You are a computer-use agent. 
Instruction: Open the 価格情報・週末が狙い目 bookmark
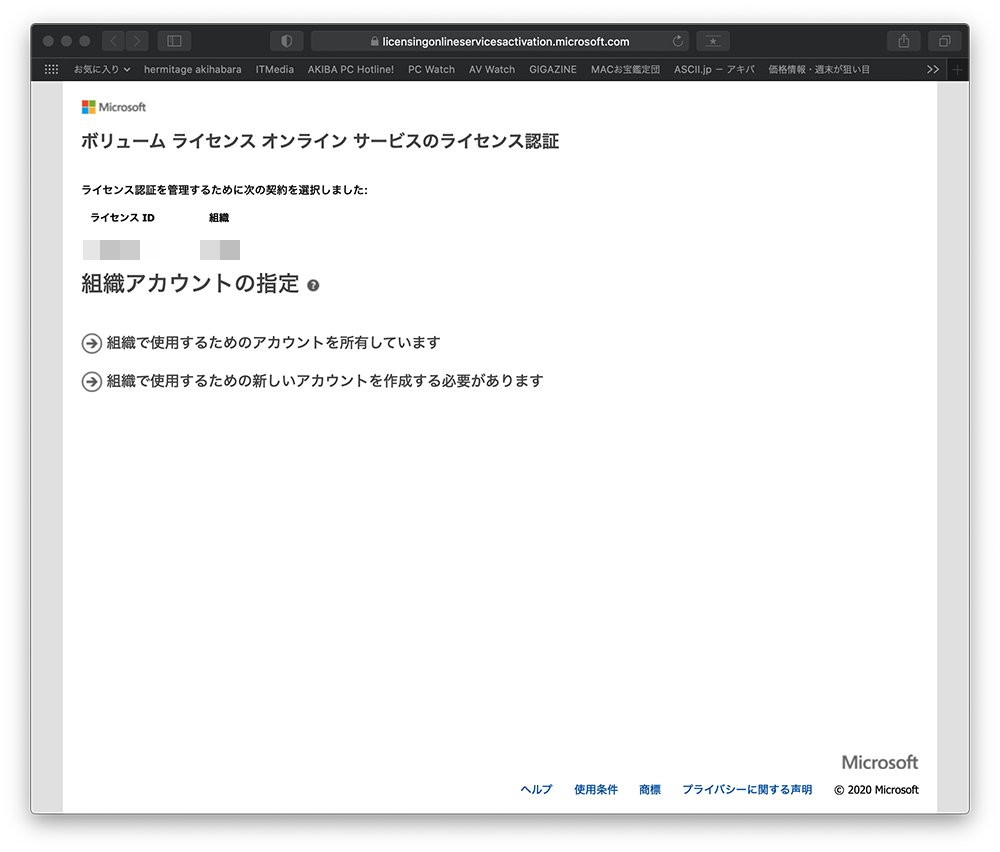point(819,69)
